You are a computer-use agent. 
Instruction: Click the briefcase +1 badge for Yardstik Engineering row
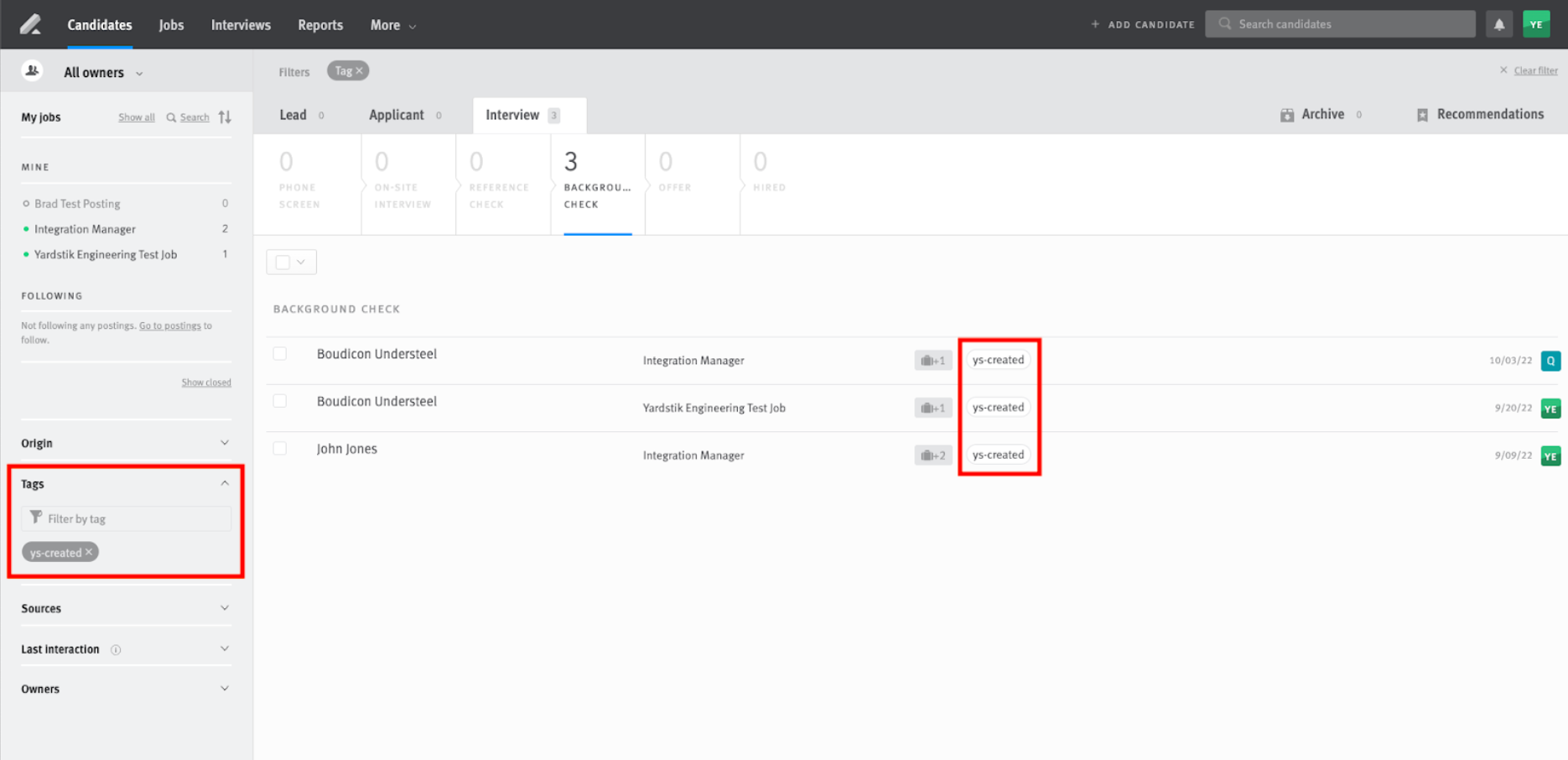pos(932,408)
